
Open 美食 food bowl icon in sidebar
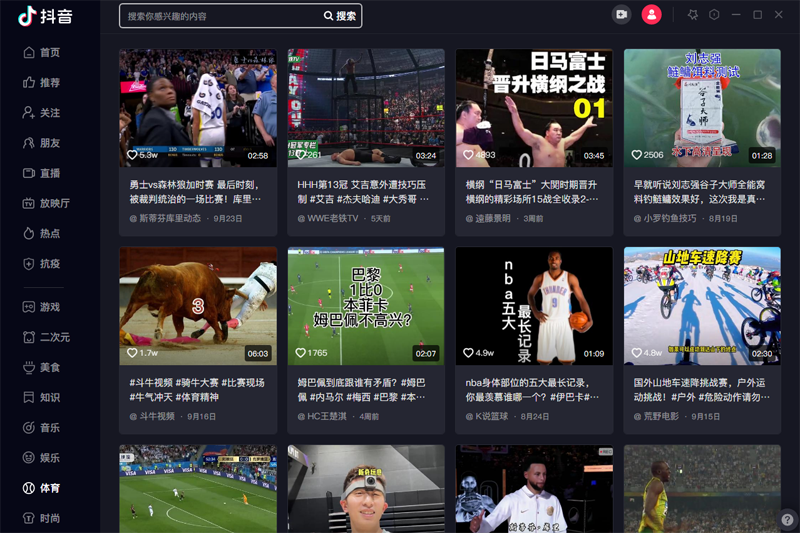(29, 367)
